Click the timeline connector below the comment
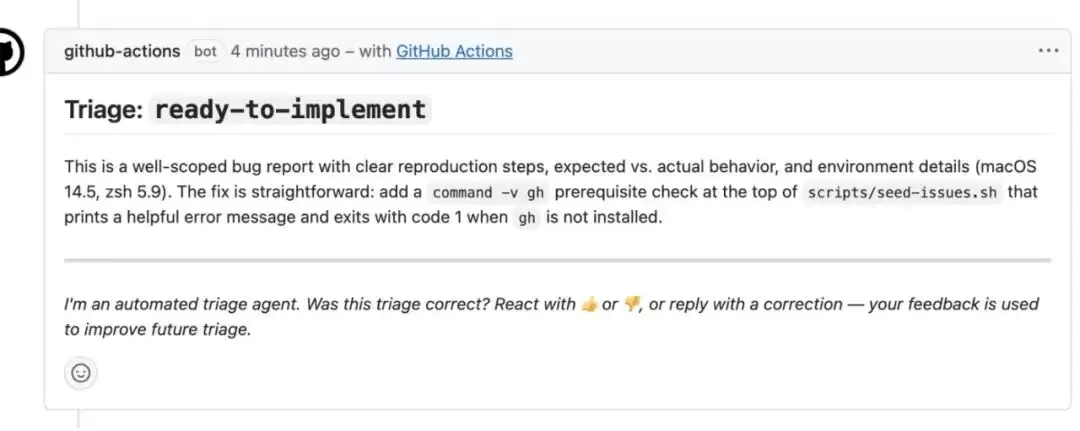This screenshot has width=1080, height=431. click(79, 420)
